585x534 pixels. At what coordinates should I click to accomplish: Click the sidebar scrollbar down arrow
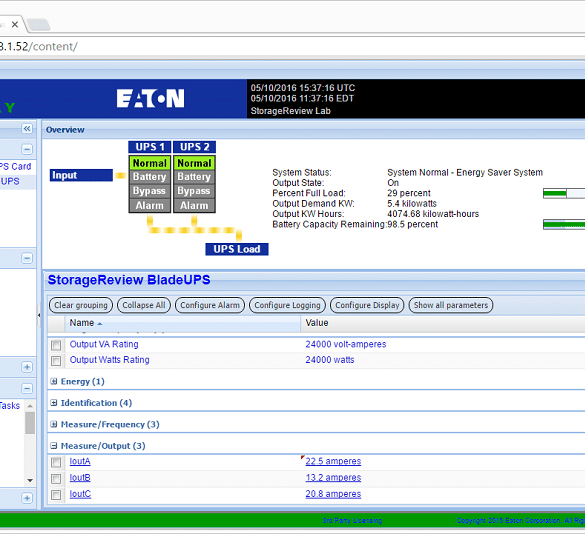point(30,480)
